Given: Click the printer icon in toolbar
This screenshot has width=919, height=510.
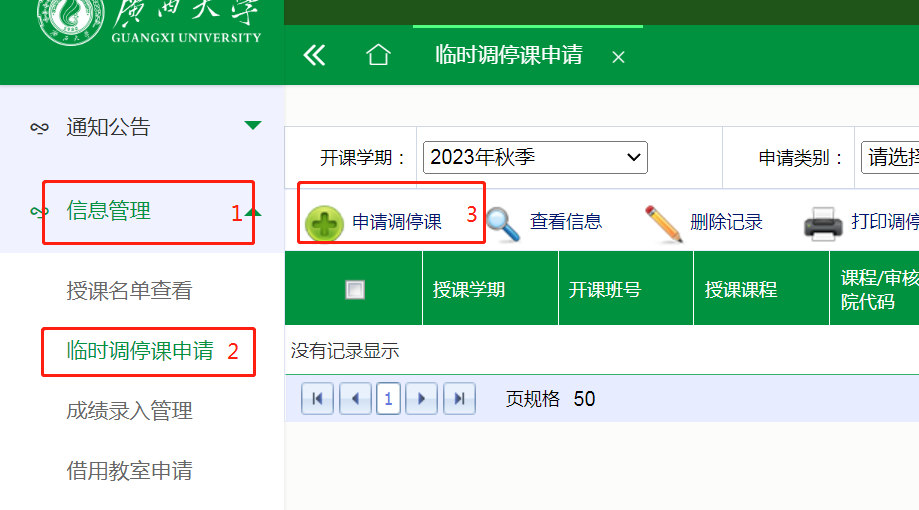Looking at the screenshot, I should (x=824, y=223).
